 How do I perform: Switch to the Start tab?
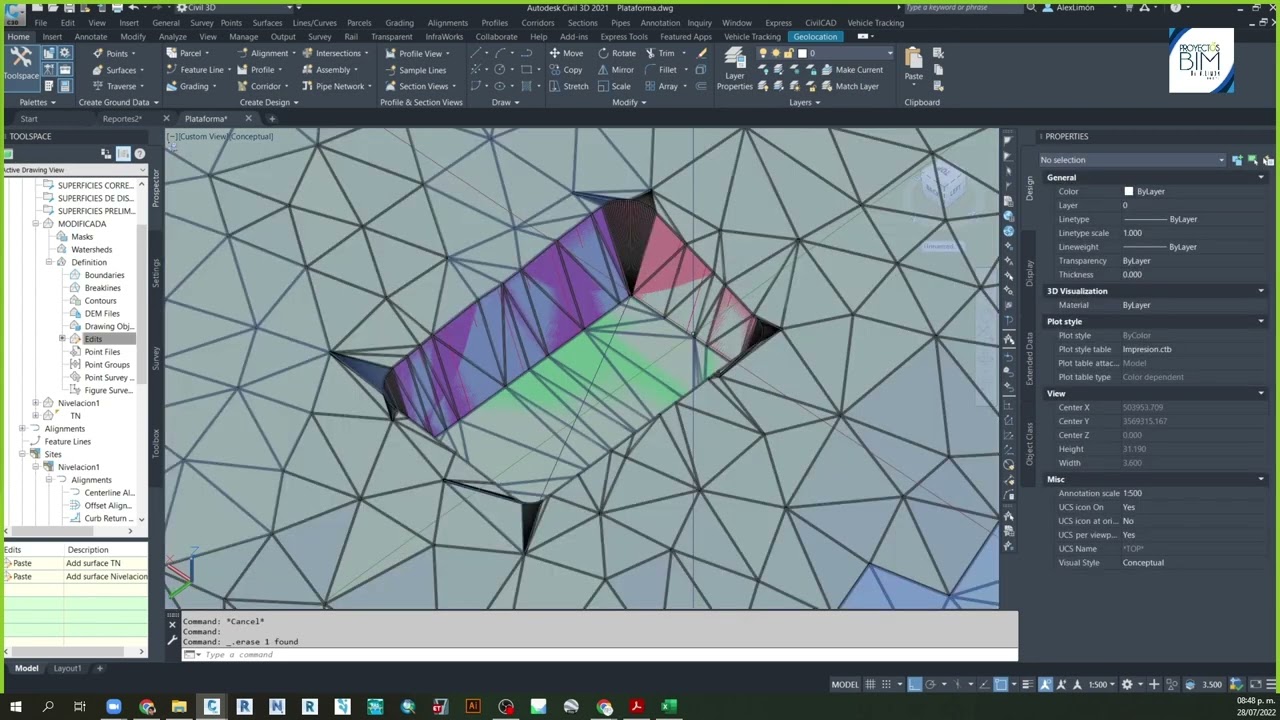29,119
